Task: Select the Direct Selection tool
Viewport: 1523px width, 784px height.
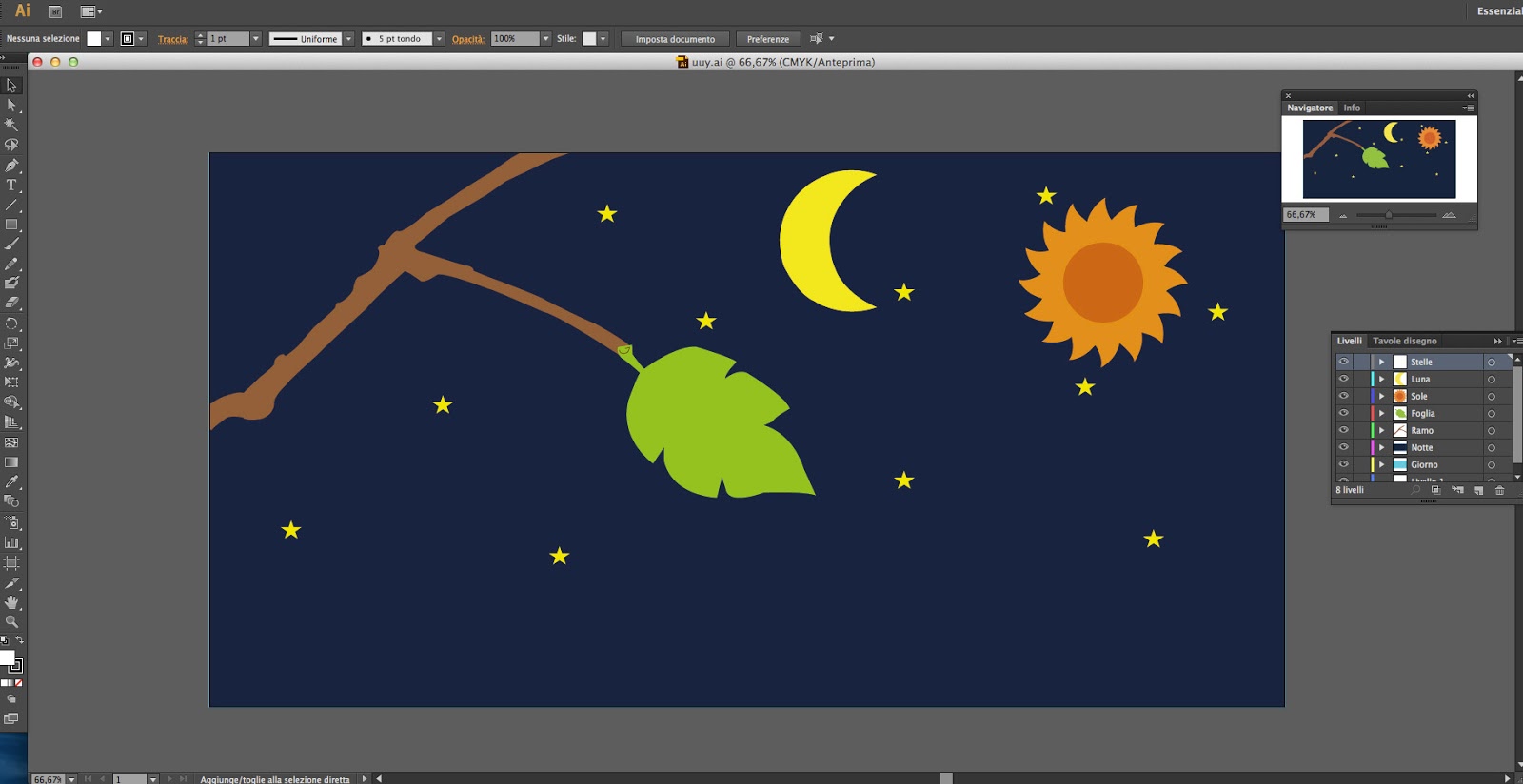Action: tap(11, 106)
